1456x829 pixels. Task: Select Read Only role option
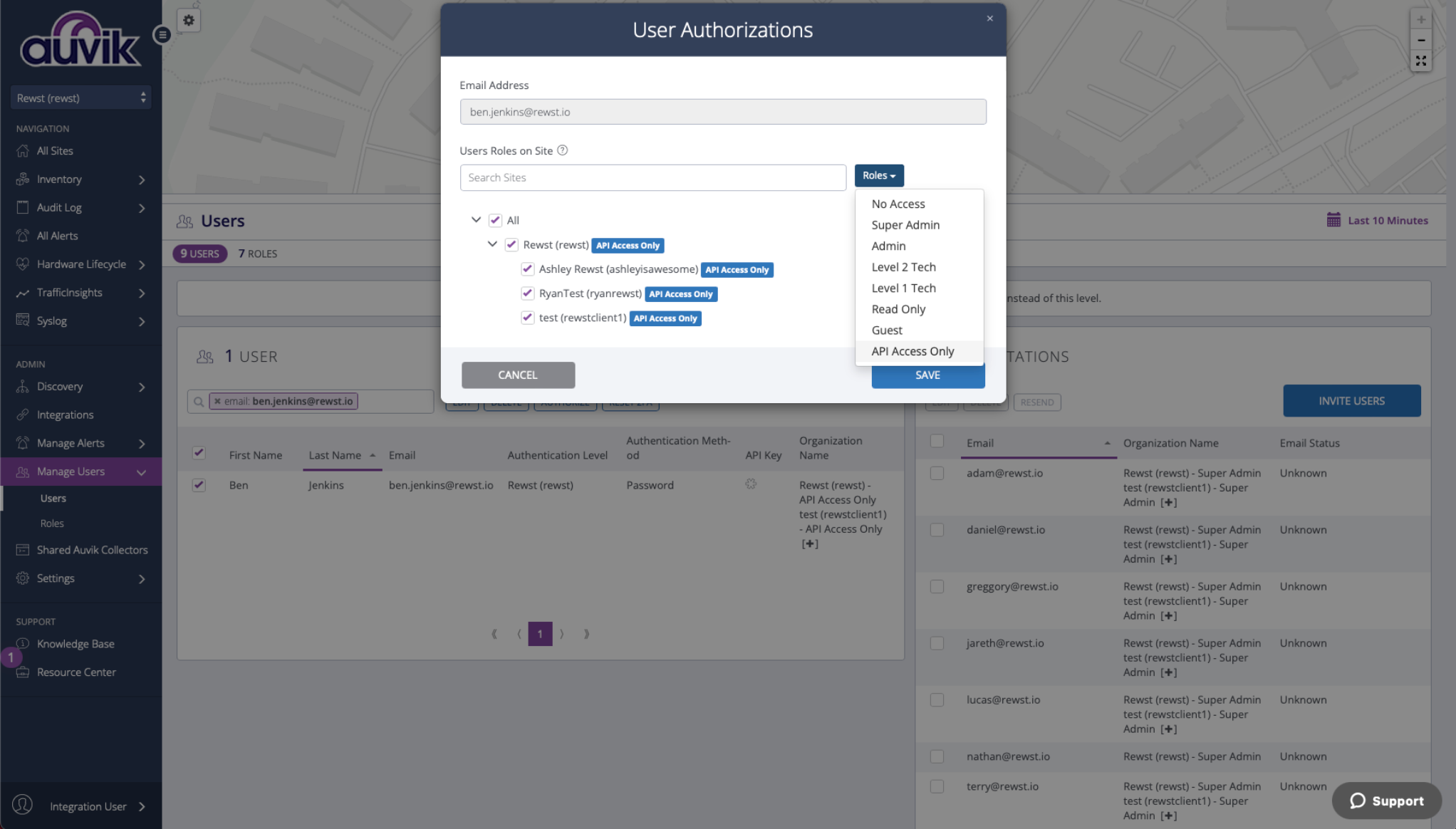pyautogui.click(x=898, y=309)
